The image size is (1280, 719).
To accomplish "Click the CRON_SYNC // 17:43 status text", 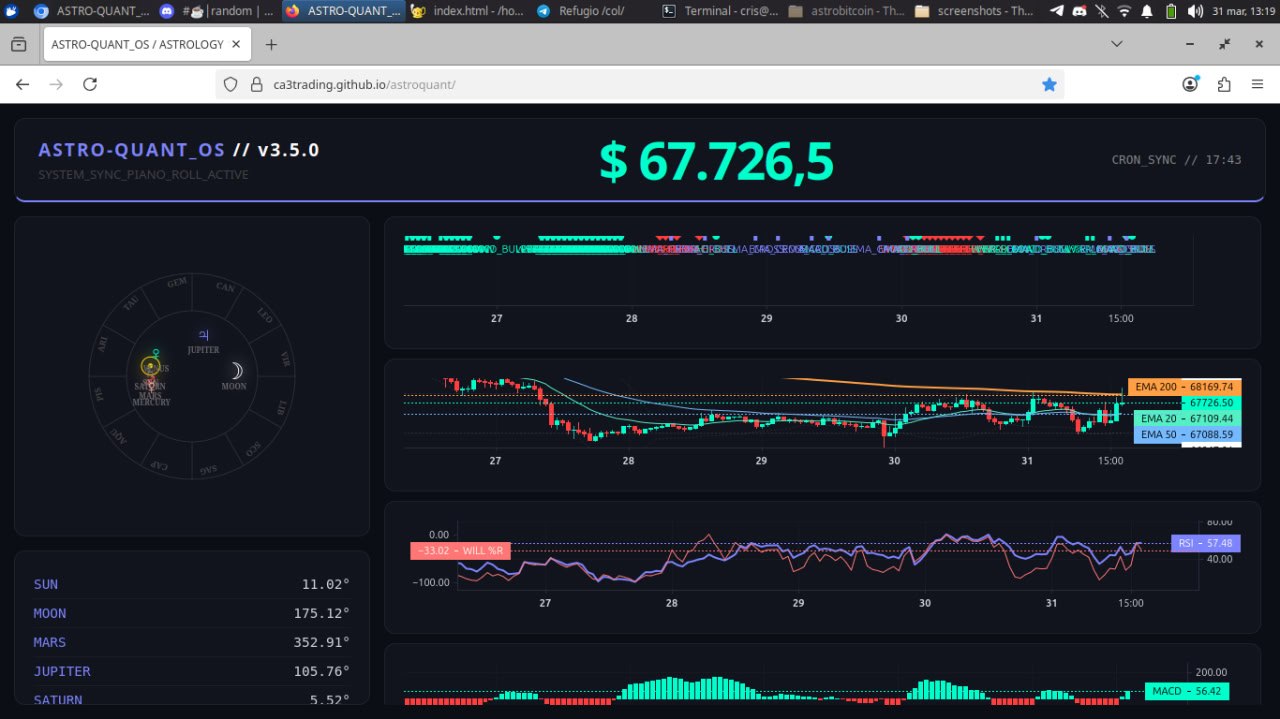I will pos(1176,160).
